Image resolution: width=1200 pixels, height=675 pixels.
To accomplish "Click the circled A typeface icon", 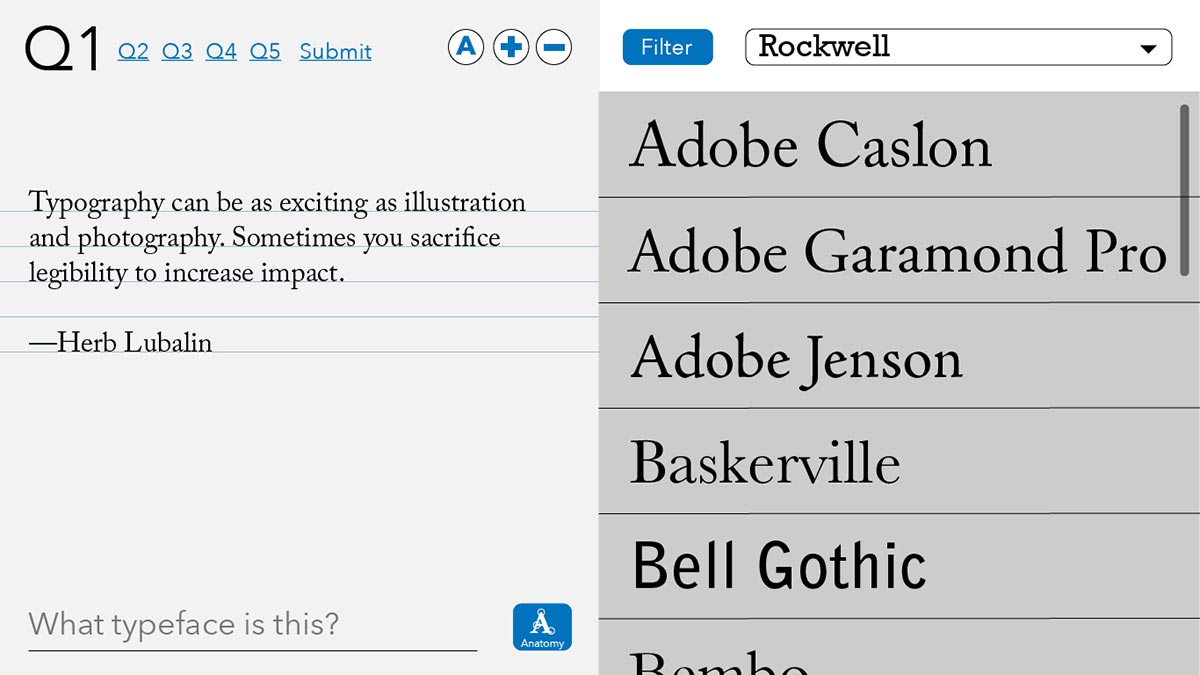I will click(466, 47).
